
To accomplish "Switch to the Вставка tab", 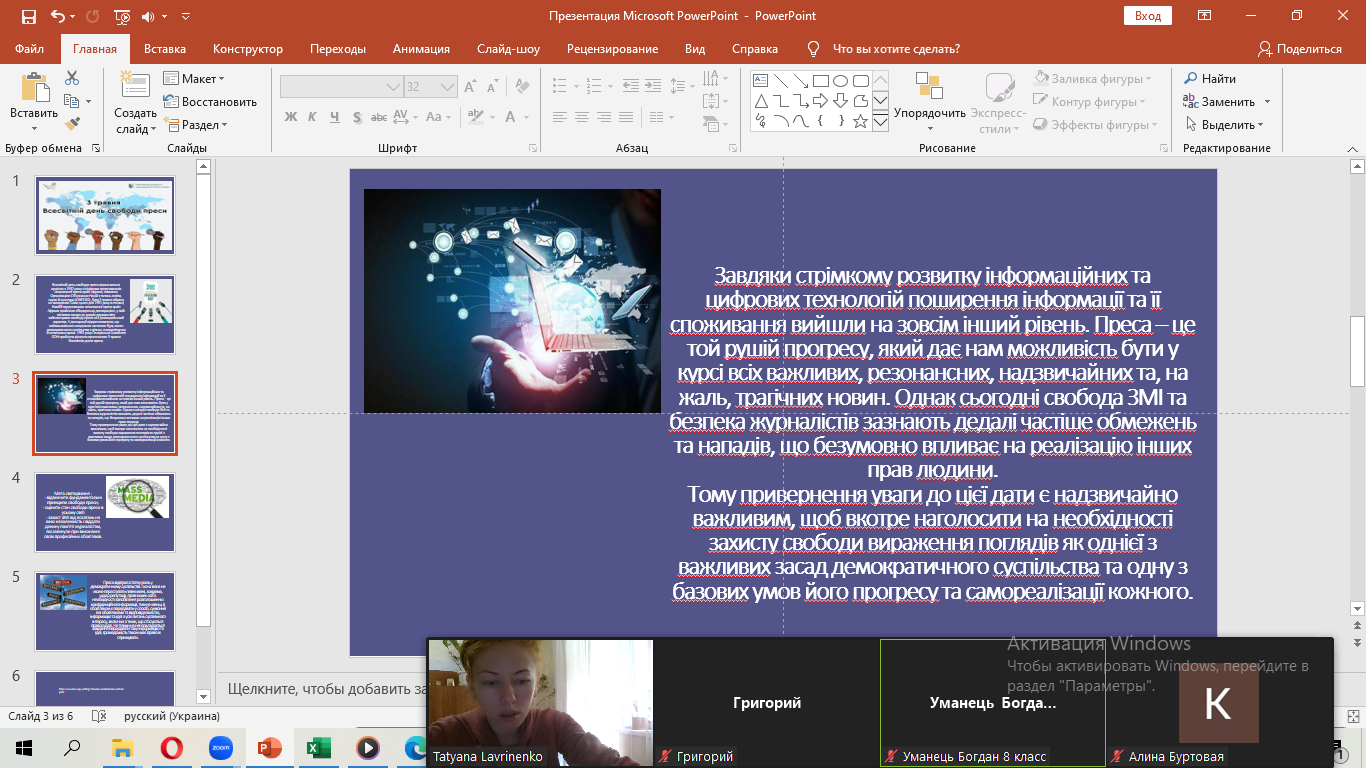I will (165, 48).
